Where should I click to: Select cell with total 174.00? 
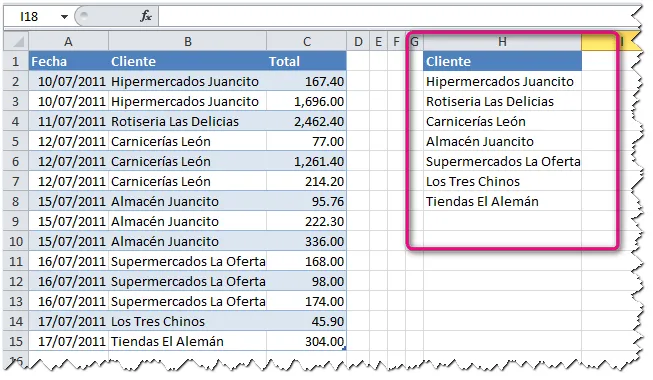coord(307,301)
